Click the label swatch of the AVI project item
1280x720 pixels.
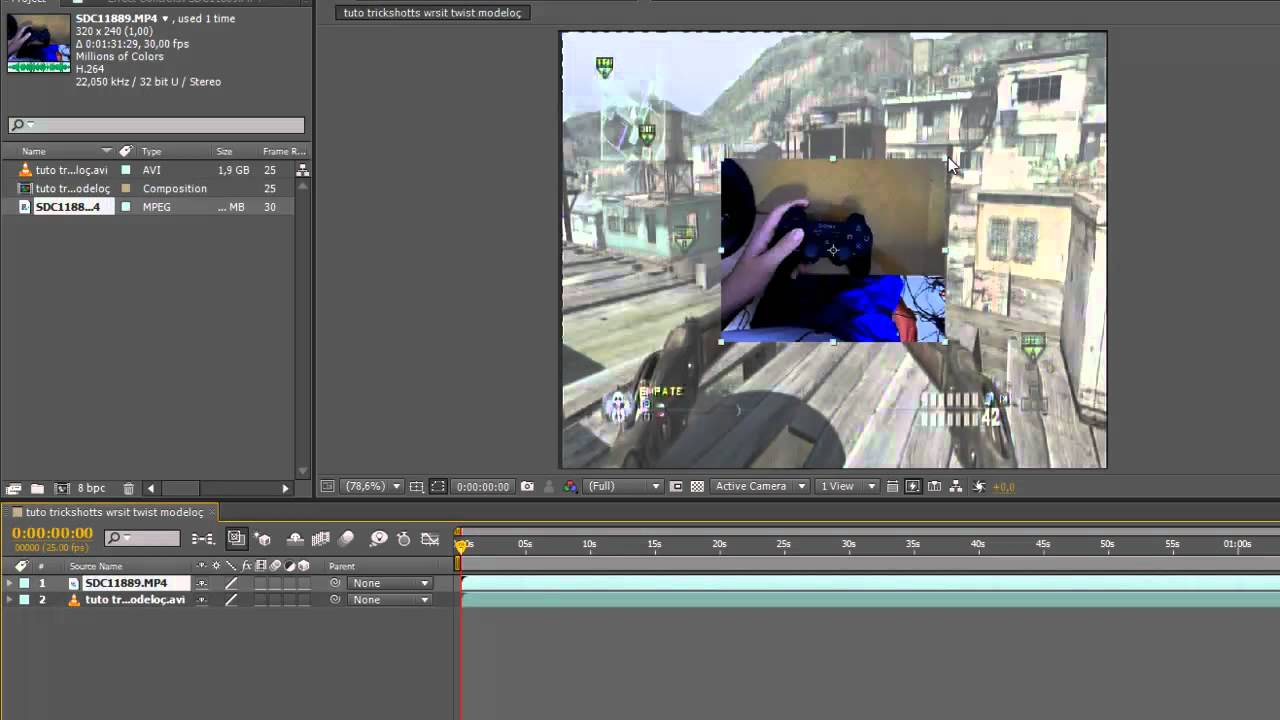coord(126,170)
